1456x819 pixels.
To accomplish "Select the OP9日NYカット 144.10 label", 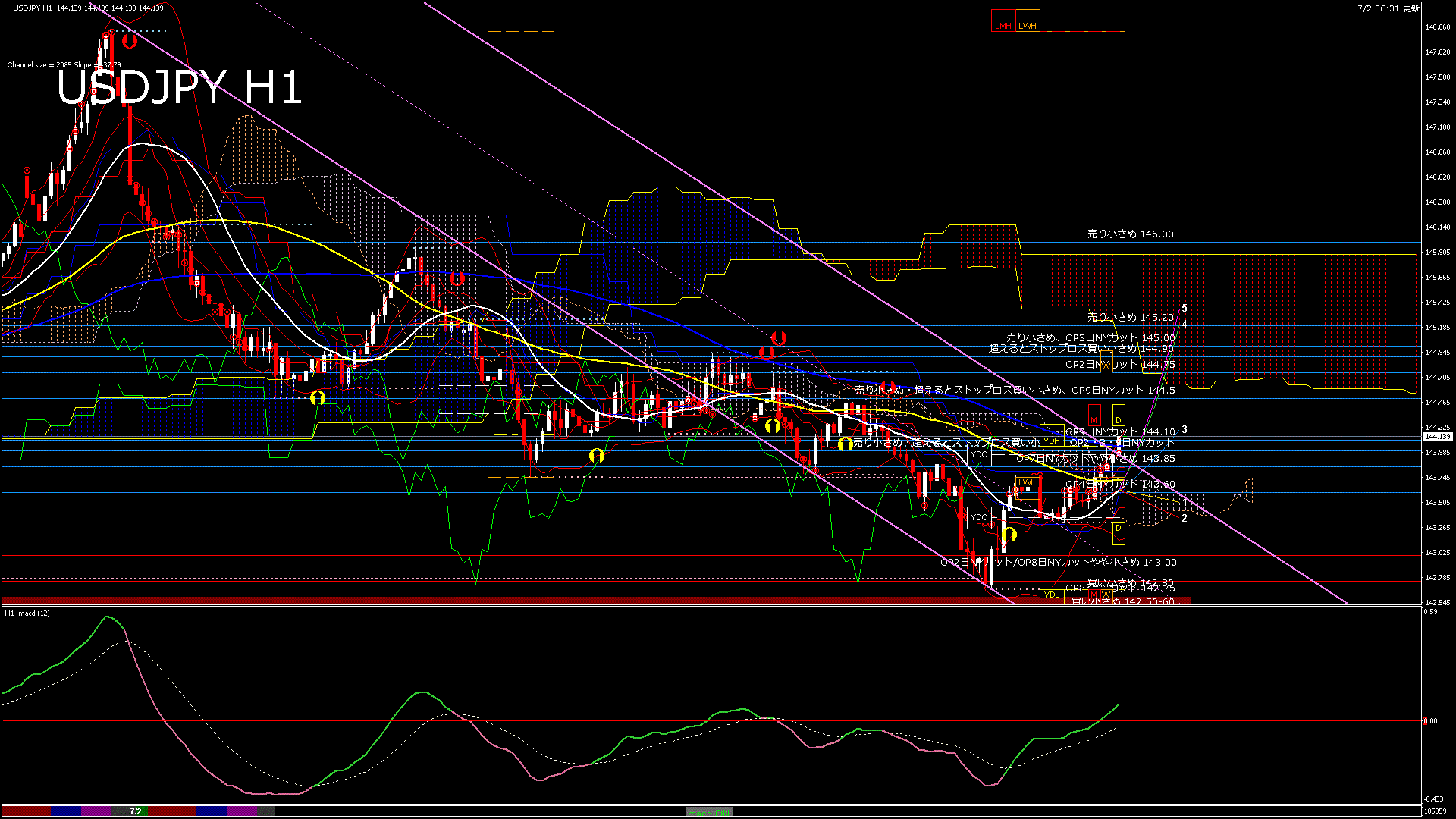I will point(1120,432).
